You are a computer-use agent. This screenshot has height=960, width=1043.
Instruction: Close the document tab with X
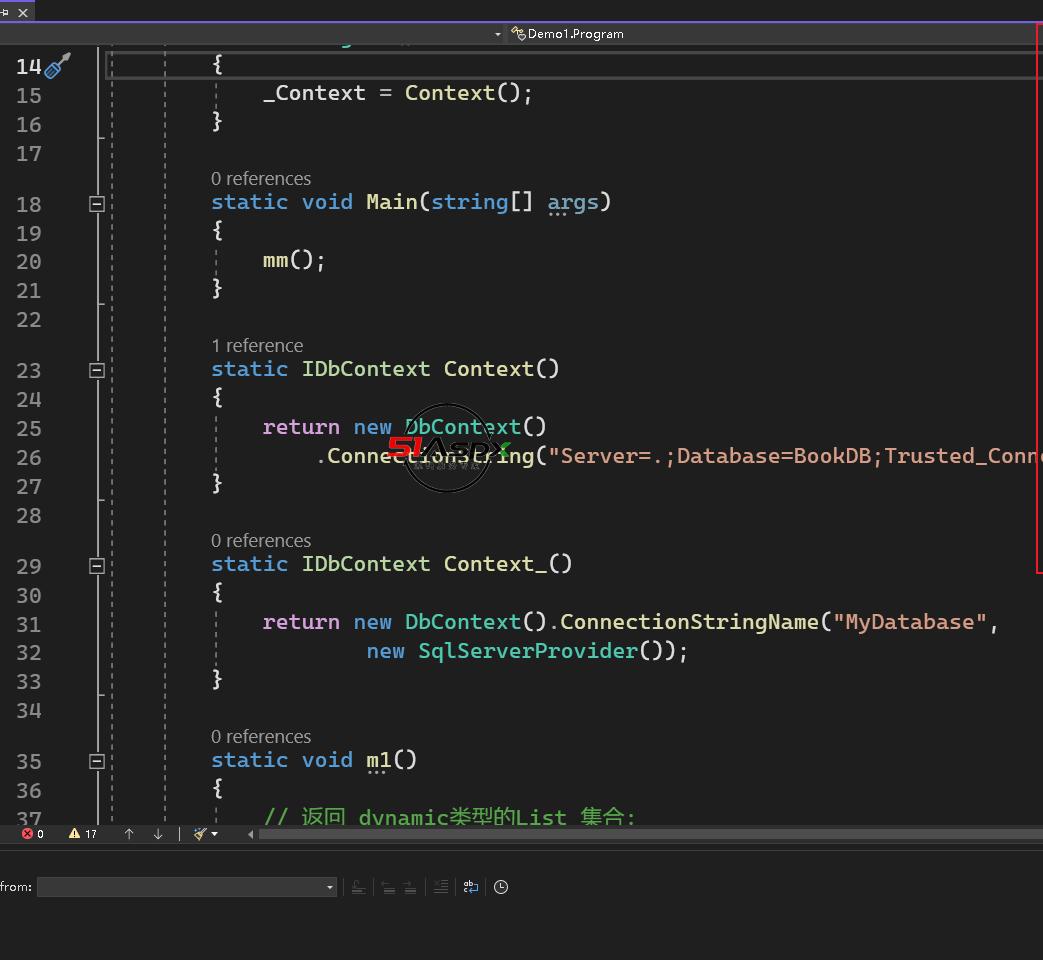(23, 12)
